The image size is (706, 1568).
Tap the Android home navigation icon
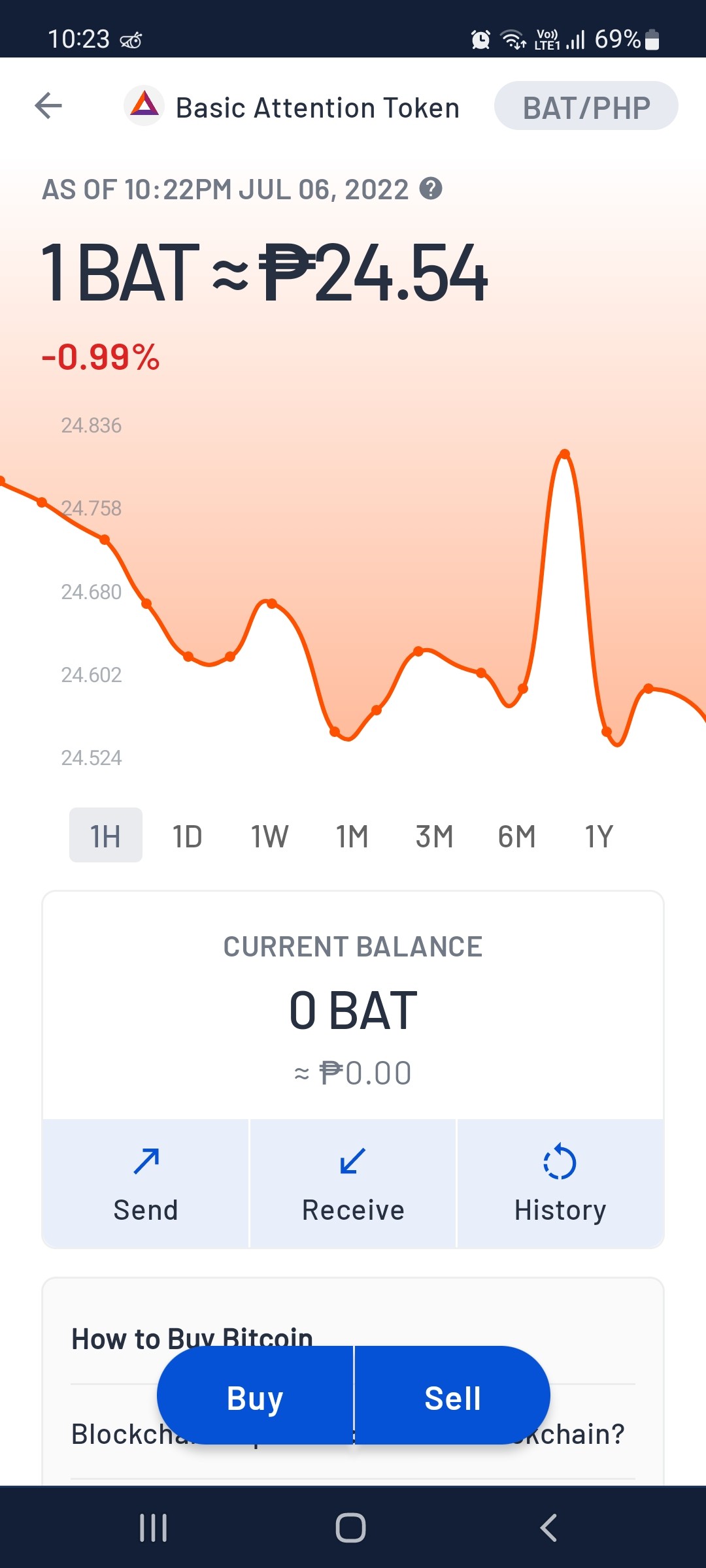[351, 1527]
